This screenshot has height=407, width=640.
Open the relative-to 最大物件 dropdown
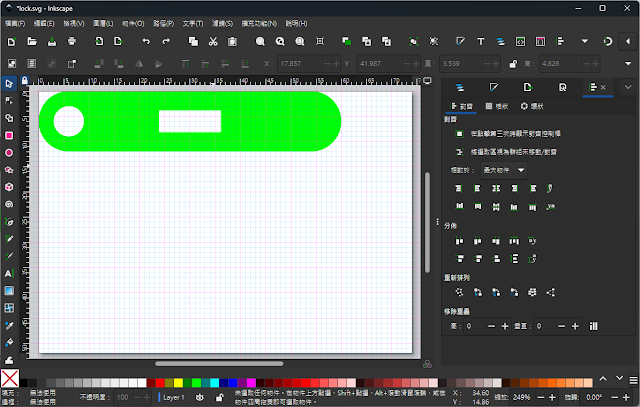[504, 170]
